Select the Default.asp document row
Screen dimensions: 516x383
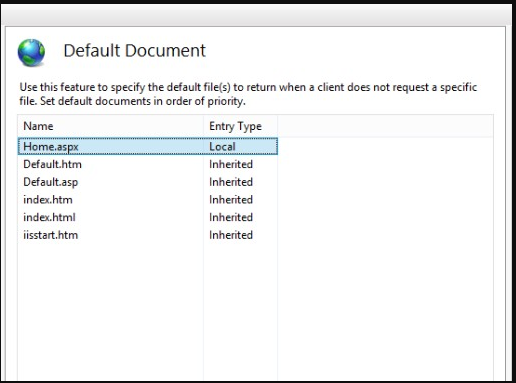148,182
